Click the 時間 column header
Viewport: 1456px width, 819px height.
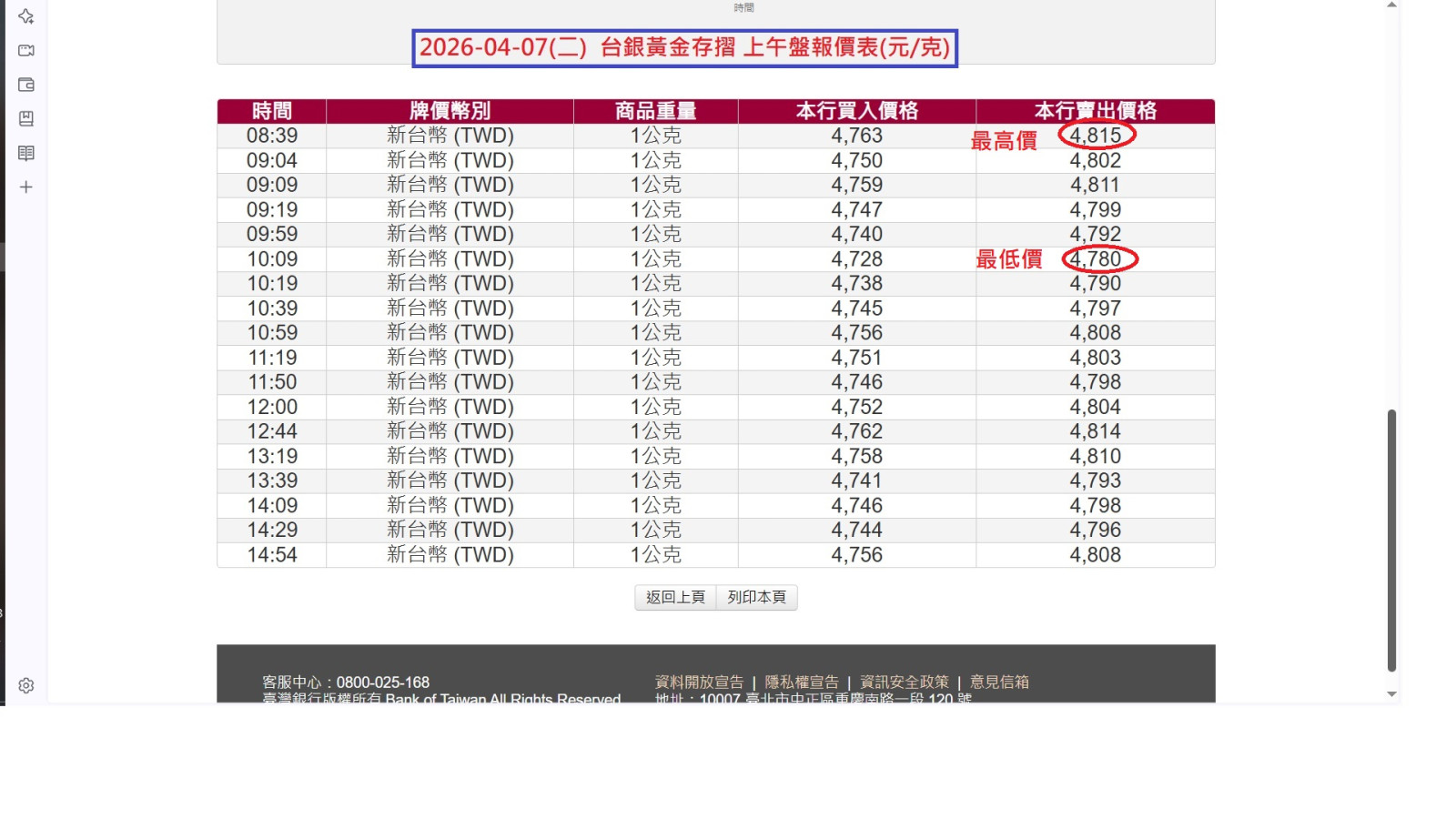point(271,110)
